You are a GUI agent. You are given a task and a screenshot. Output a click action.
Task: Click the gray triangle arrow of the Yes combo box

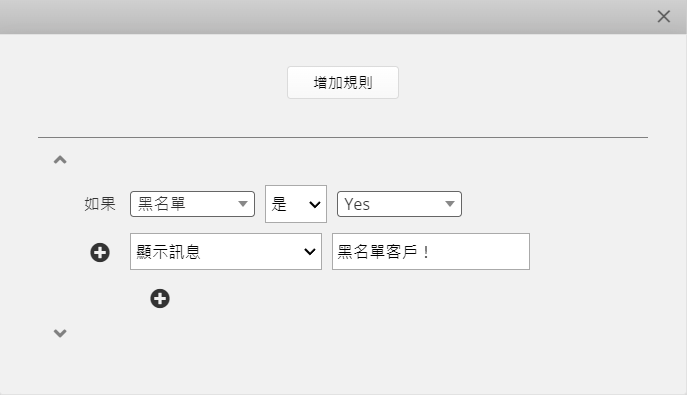pos(450,204)
